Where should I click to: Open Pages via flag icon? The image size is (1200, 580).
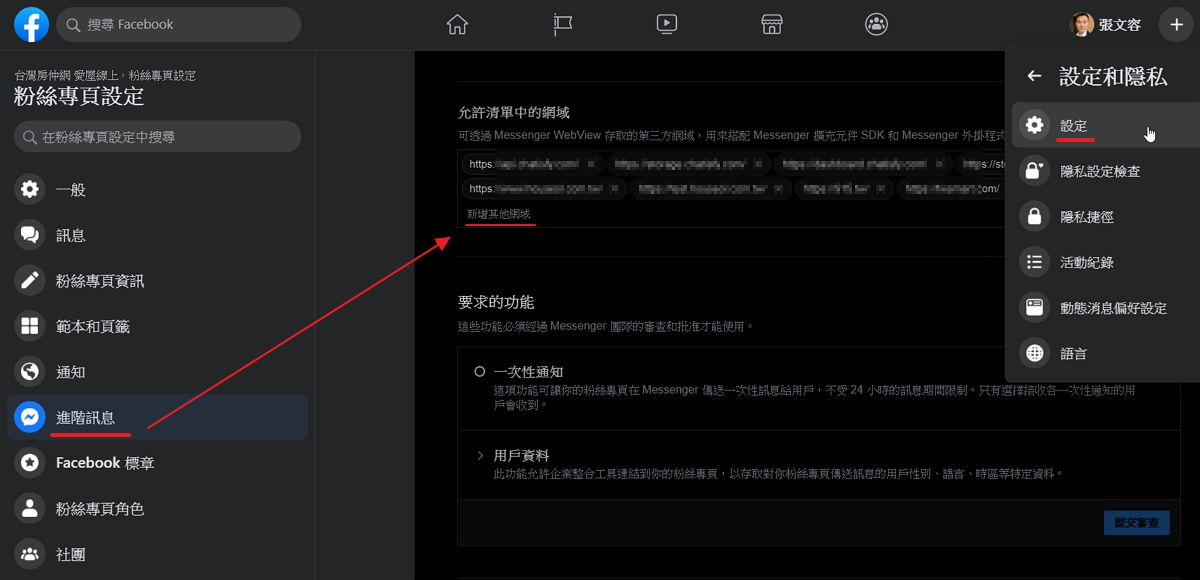point(563,25)
